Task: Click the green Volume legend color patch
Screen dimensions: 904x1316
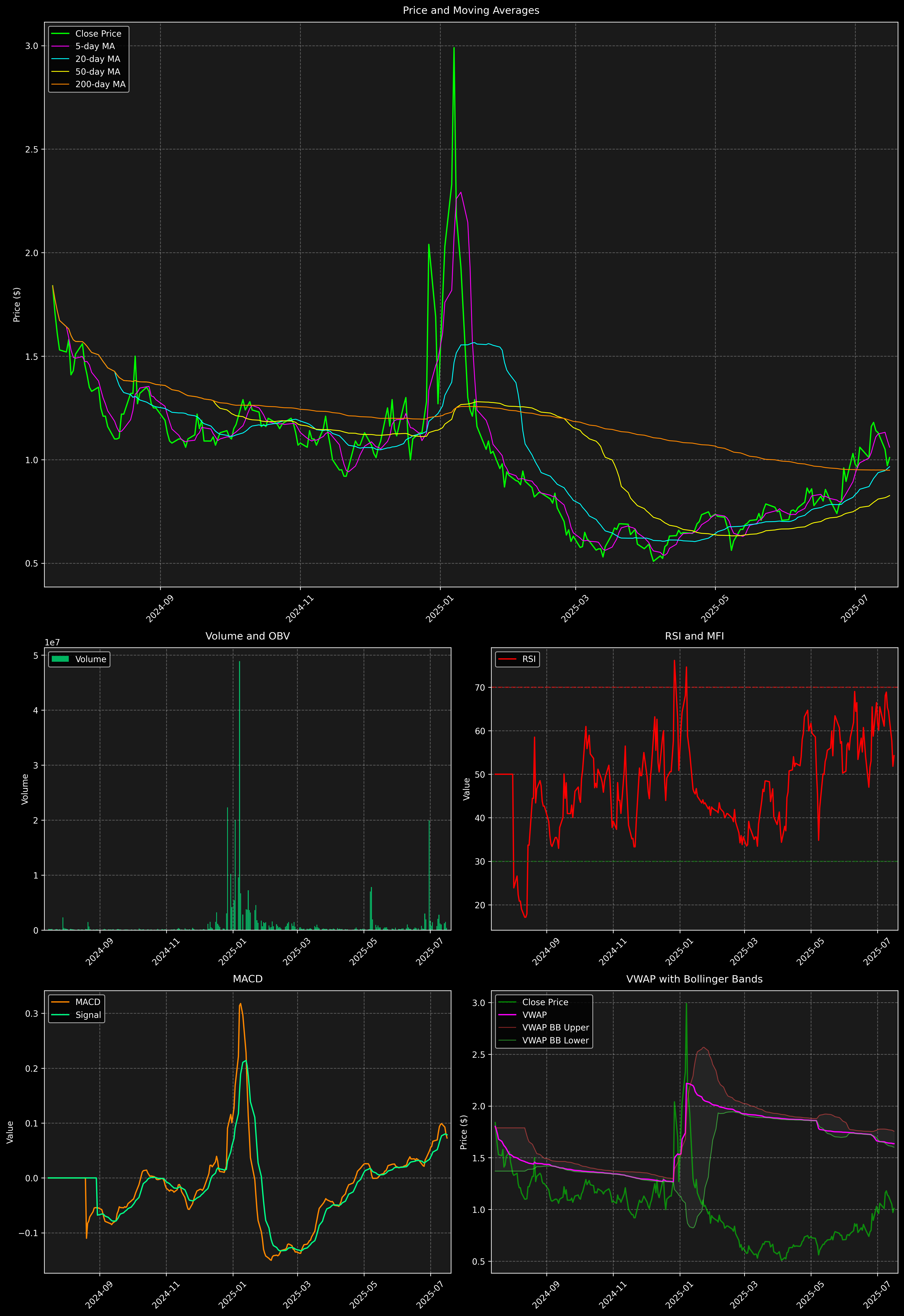Action: point(60,659)
